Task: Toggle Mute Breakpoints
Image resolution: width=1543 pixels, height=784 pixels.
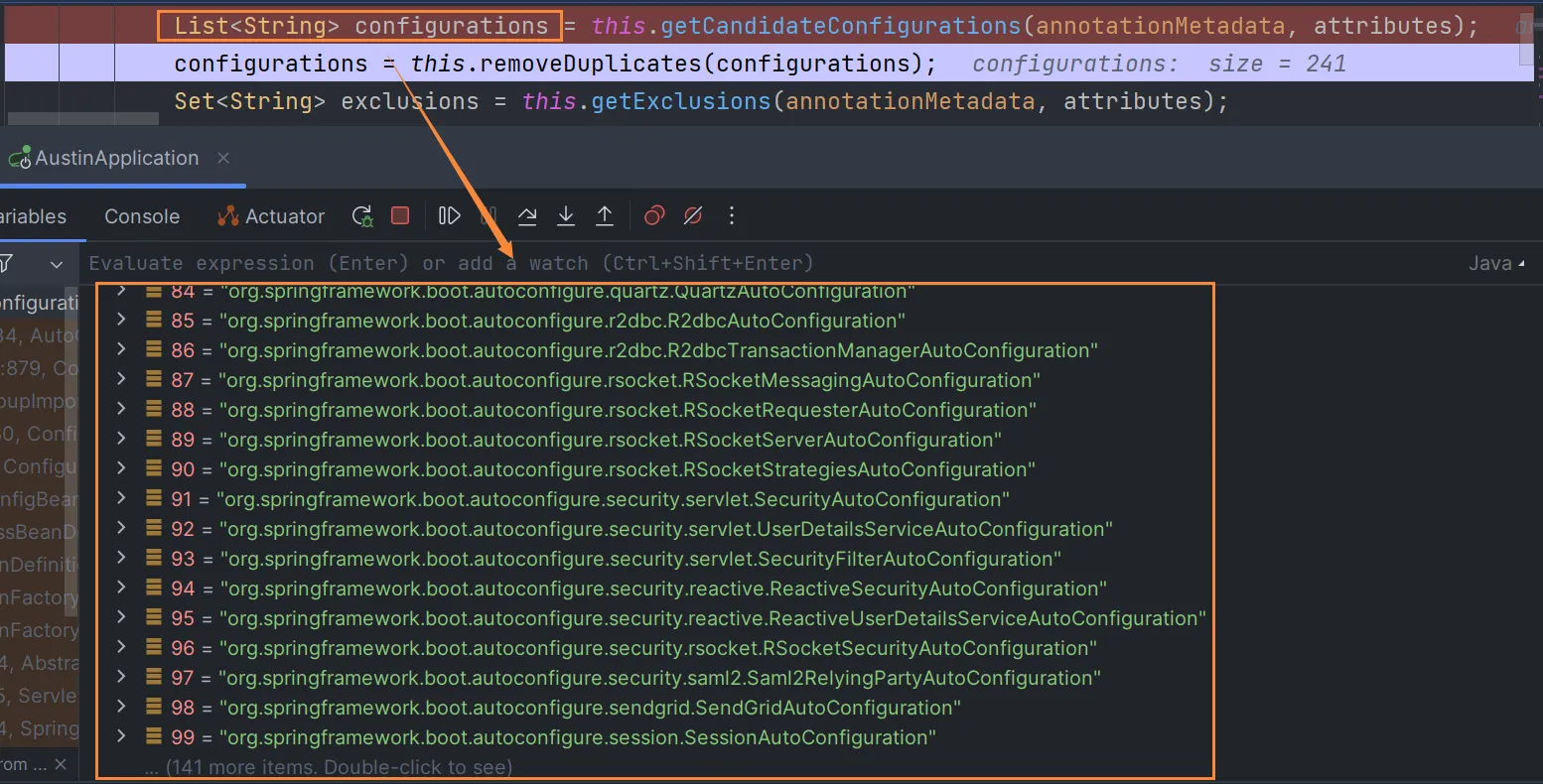Action: [x=693, y=216]
